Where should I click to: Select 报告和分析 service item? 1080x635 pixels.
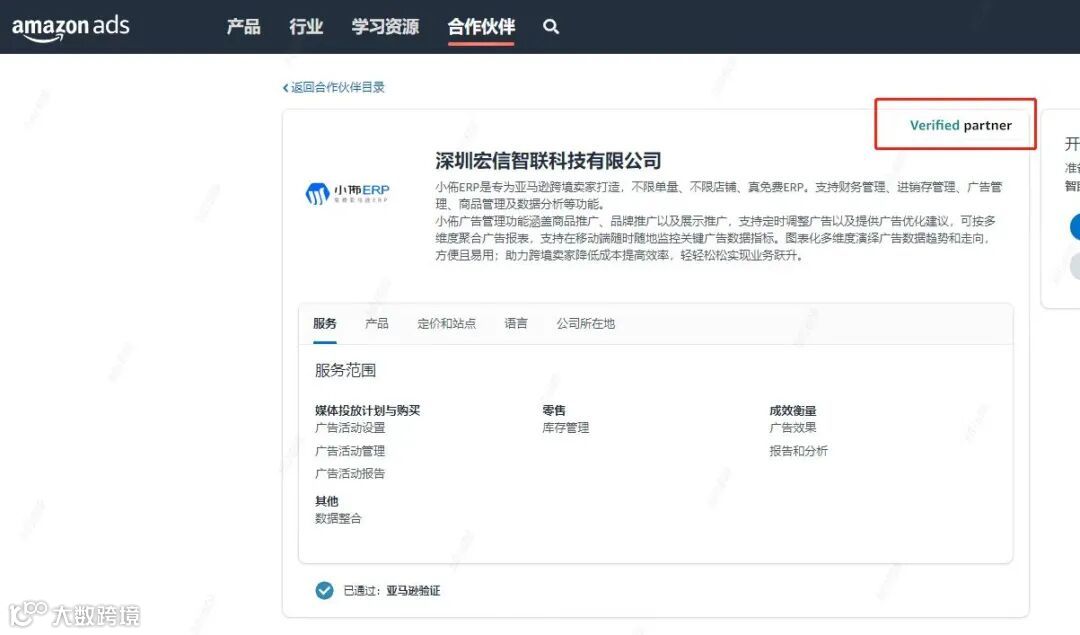pyautogui.click(x=798, y=451)
